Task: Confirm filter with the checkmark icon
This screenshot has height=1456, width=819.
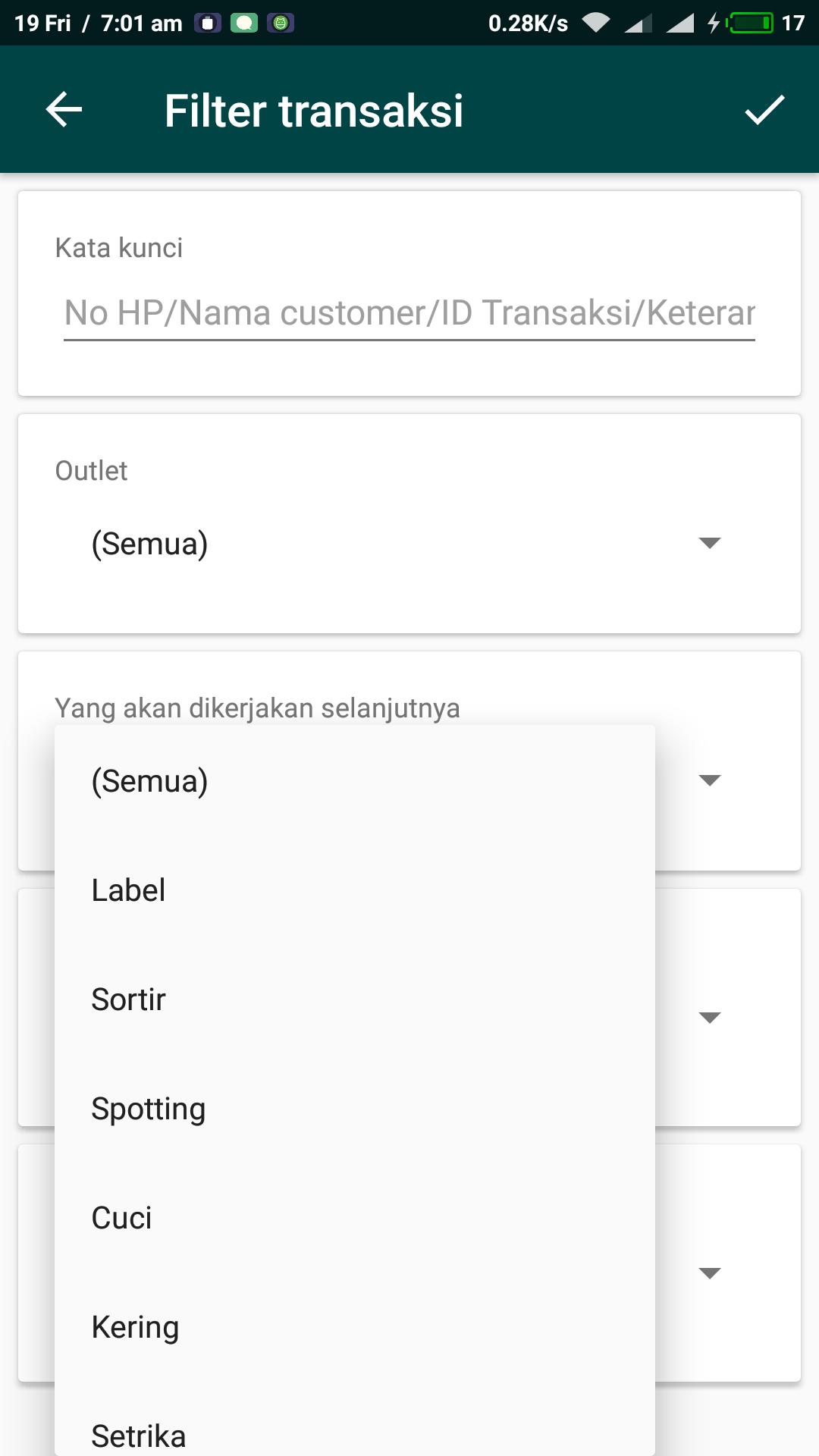Action: coord(764,110)
